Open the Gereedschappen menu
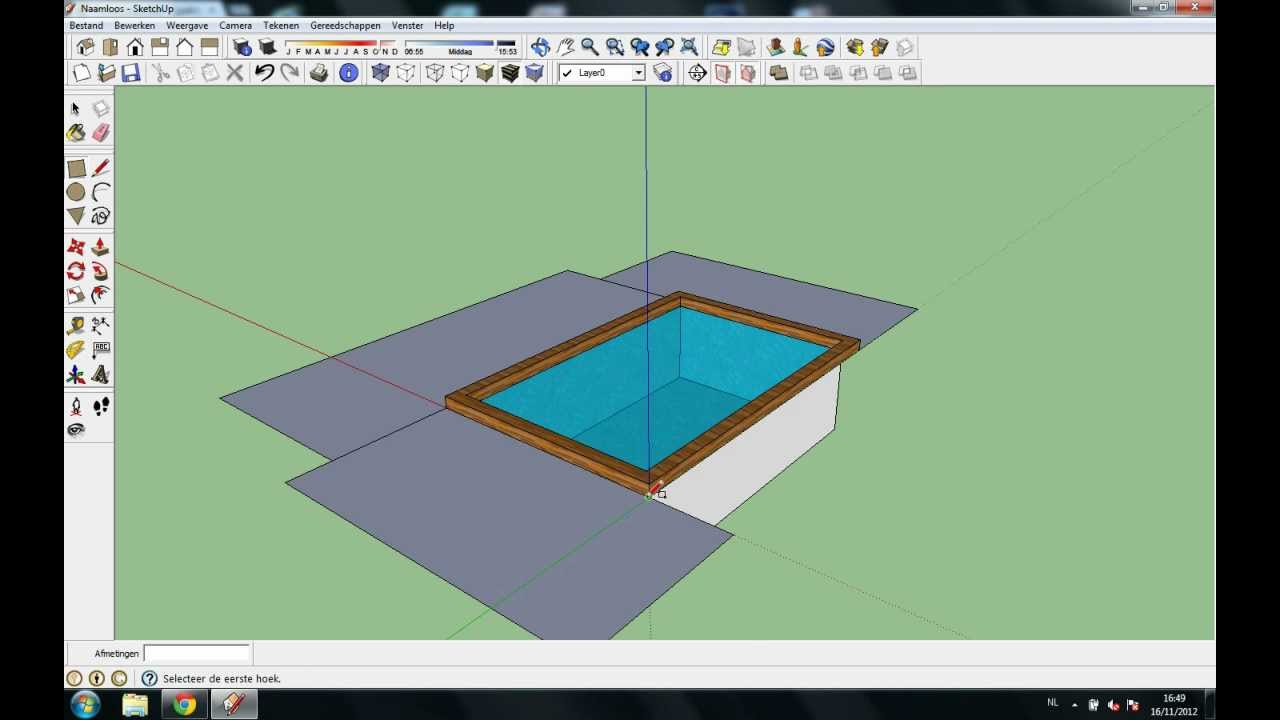 click(x=344, y=25)
